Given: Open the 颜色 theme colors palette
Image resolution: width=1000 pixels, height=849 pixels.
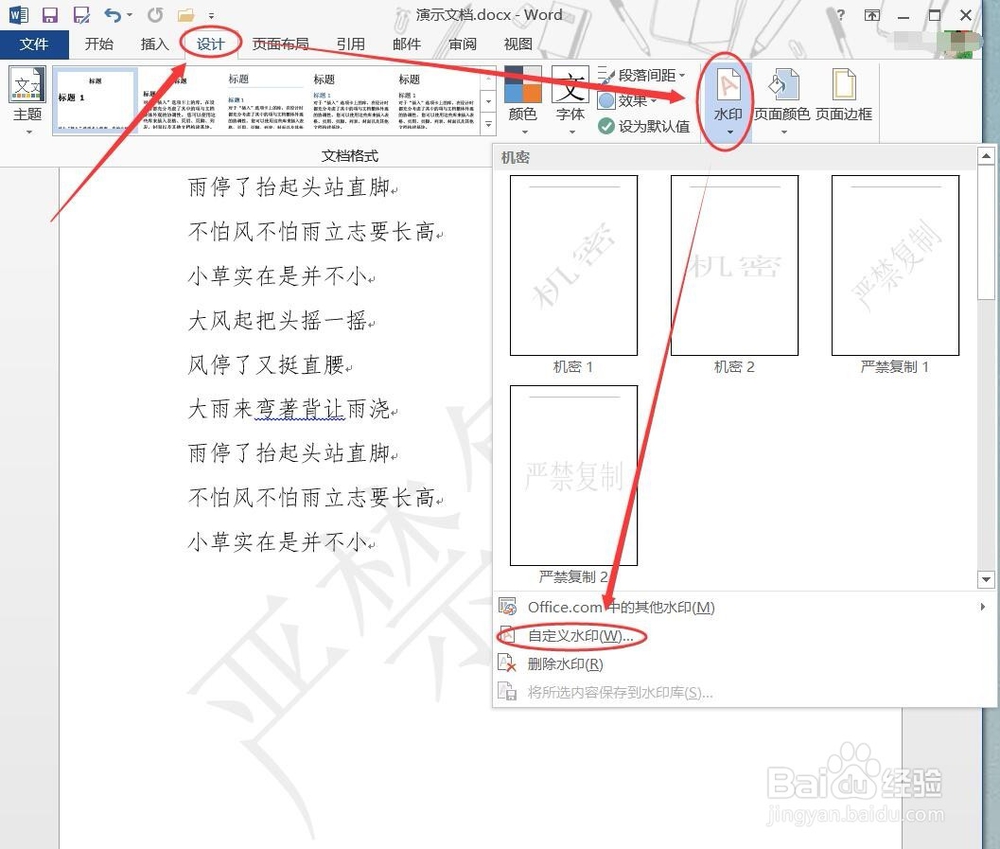Looking at the screenshot, I should [522, 92].
